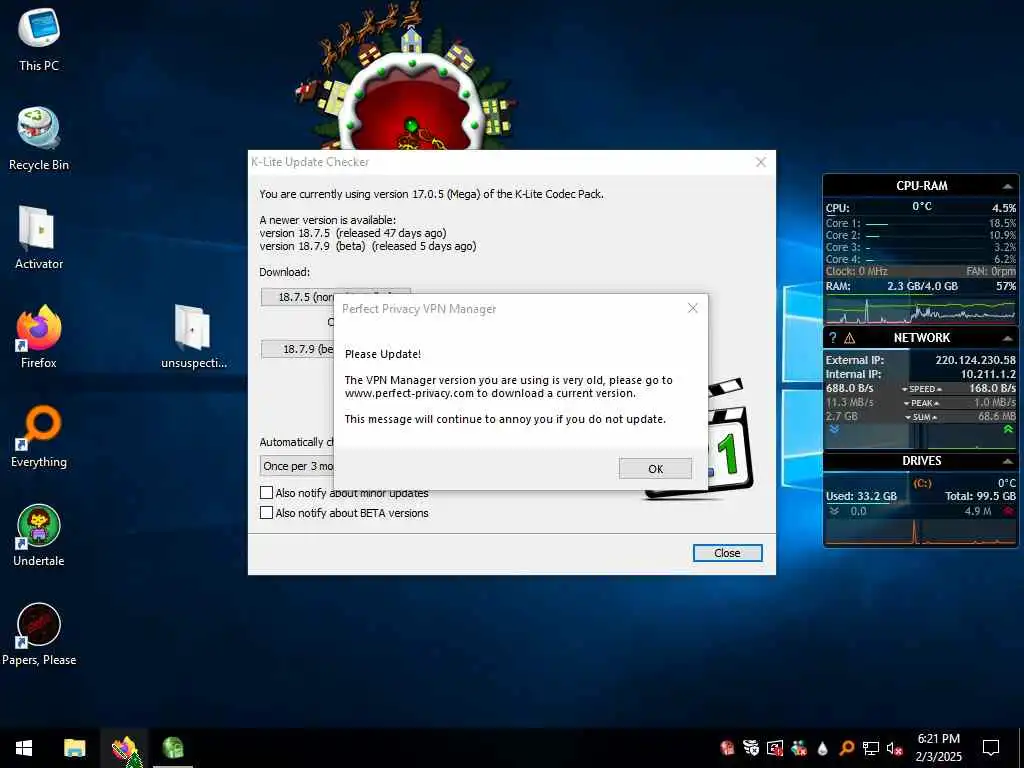Select the Firefox desktop shortcut
The width and height of the screenshot is (1024, 768).
coord(39,337)
